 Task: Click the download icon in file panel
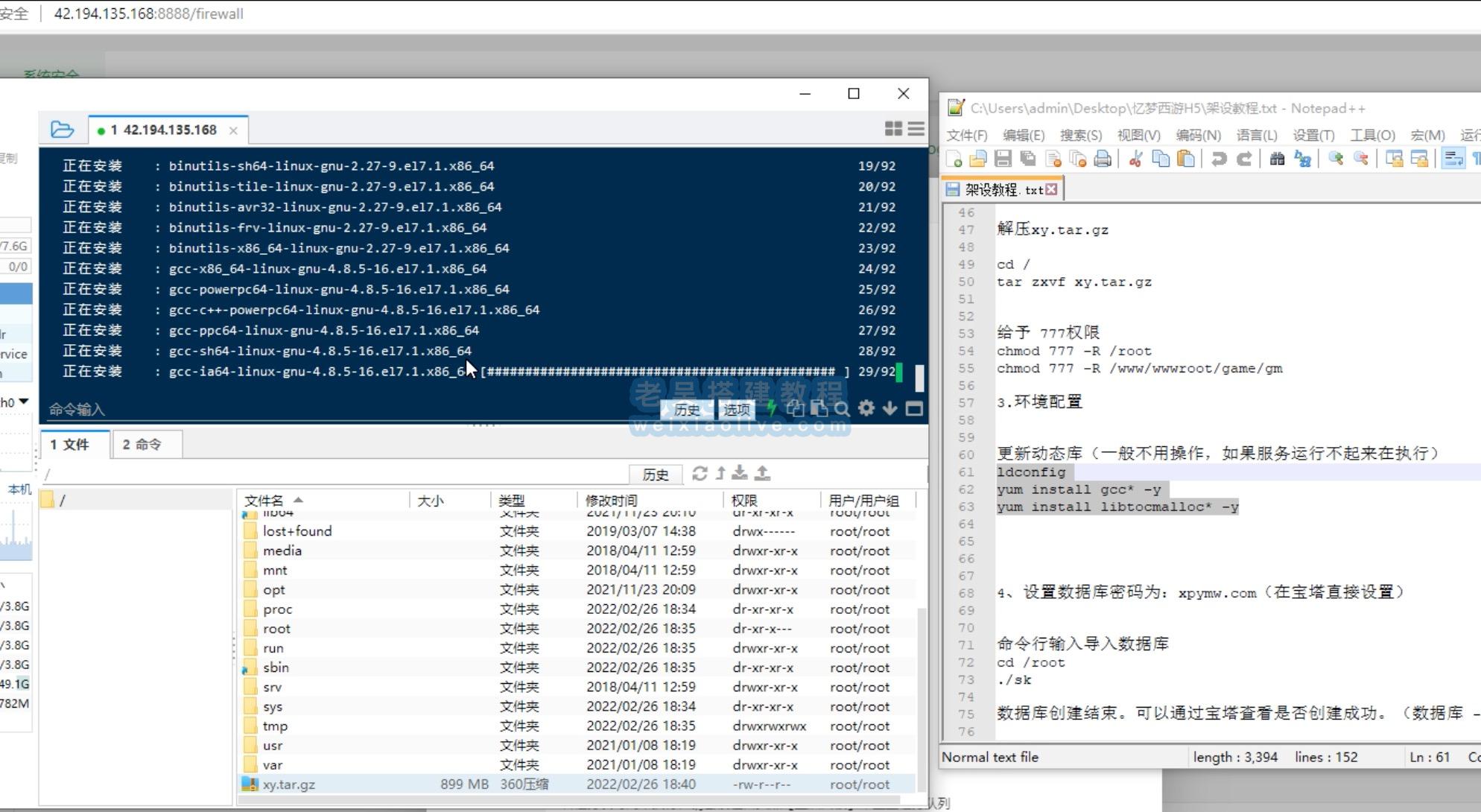click(740, 473)
